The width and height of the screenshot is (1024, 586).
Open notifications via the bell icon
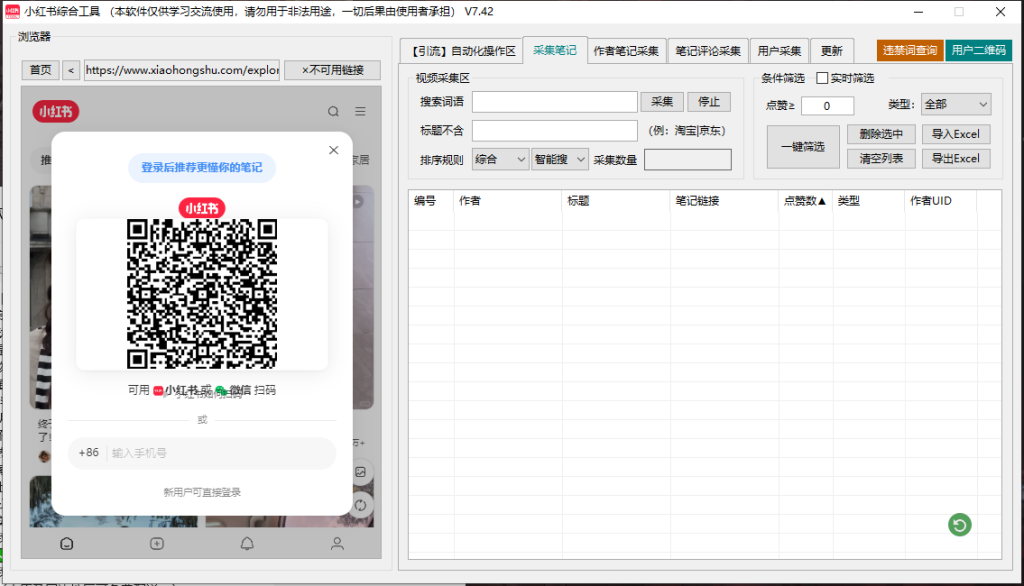click(247, 543)
